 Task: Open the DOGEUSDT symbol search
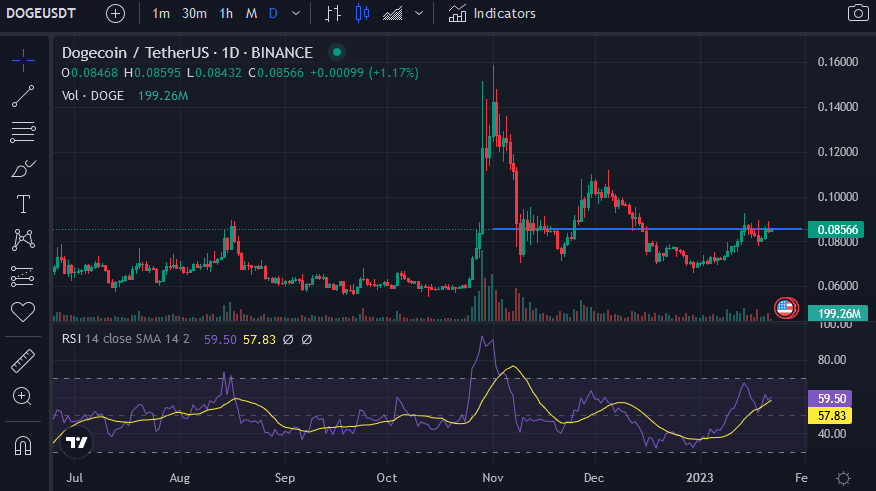[44, 14]
